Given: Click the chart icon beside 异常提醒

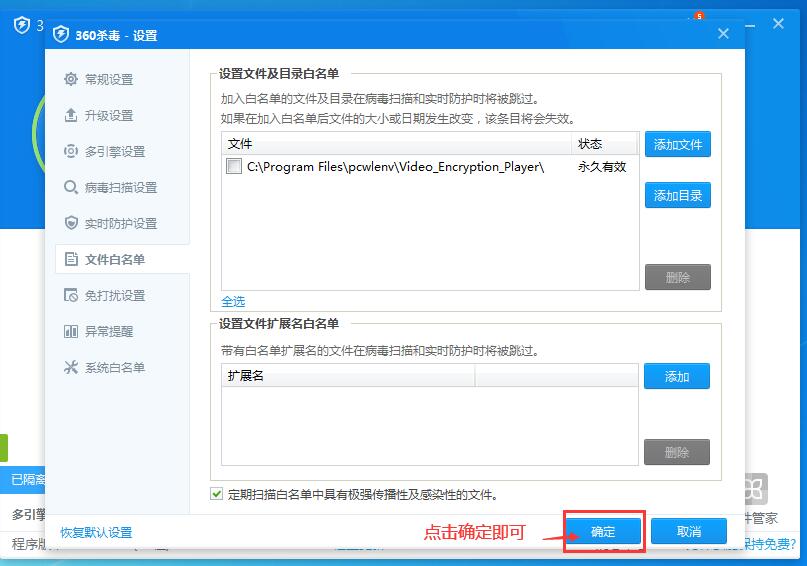Looking at the screenshot, I should click(x=71, y=331).
